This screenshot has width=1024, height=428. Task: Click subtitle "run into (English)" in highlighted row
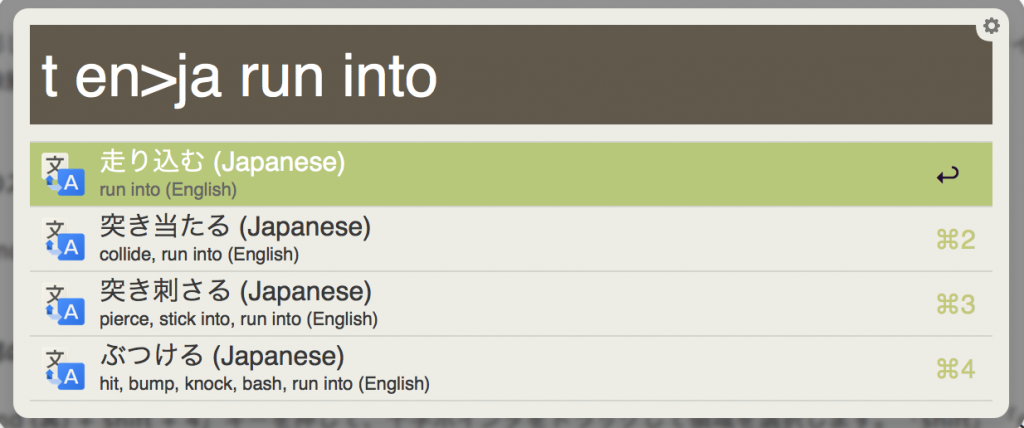pyautogui.click(x=168, y=190)
